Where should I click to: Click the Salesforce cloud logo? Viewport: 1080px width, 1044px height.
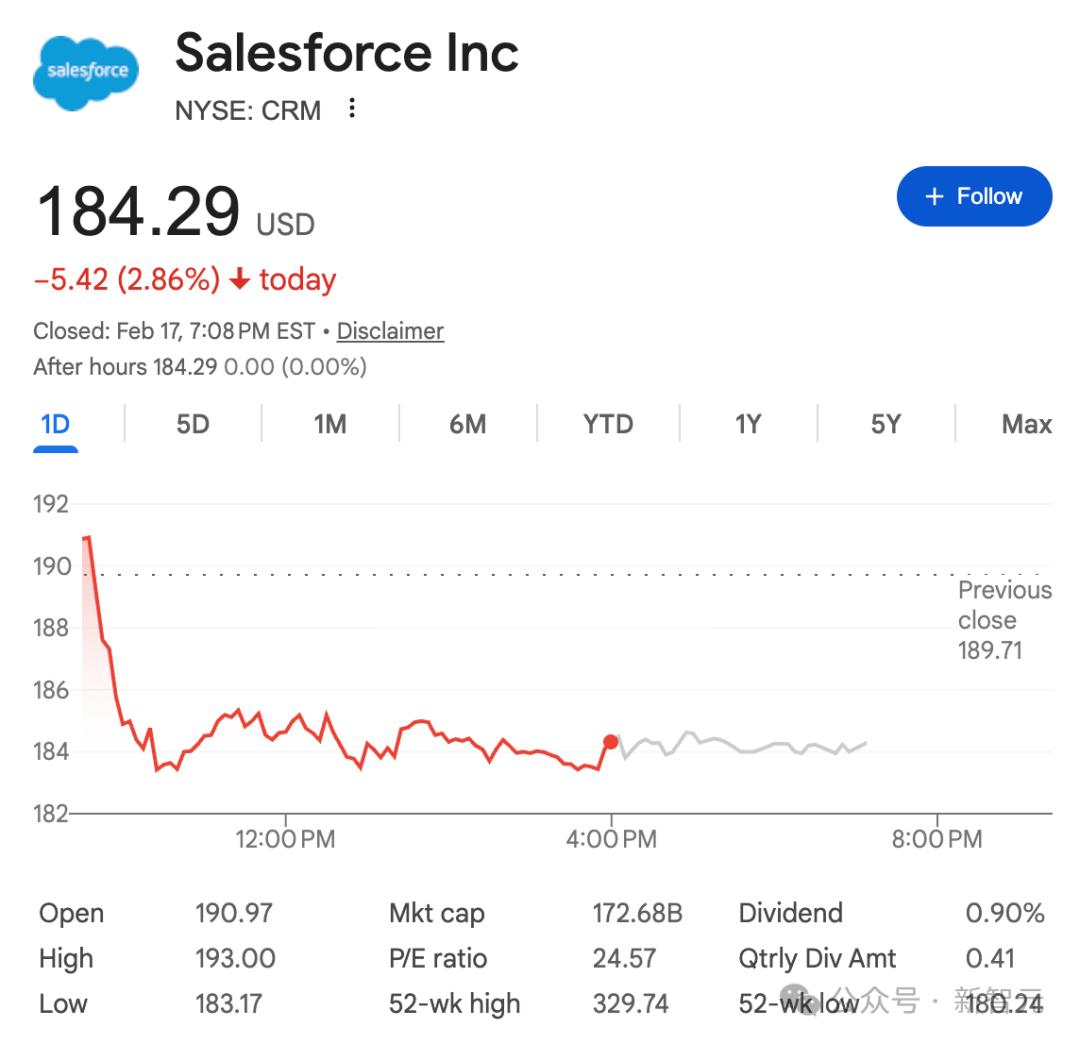(x=85, y=73)
